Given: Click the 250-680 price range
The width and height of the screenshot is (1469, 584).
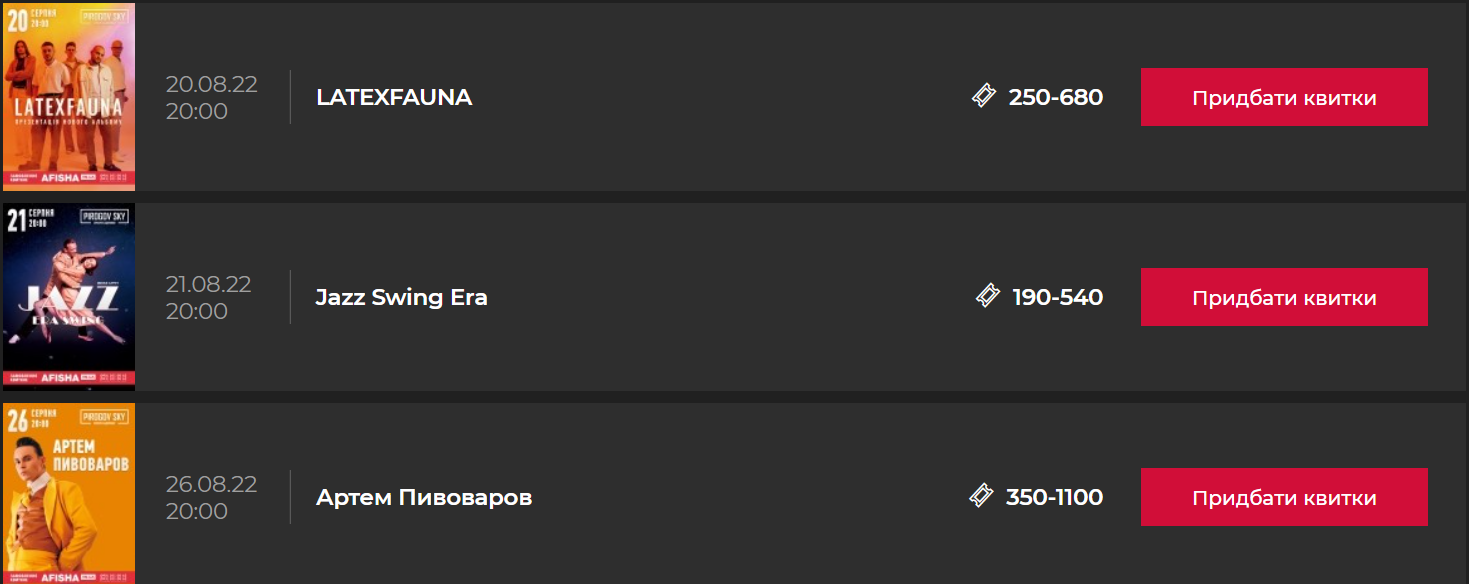Looking at the screenshot, I should coord(1056,97).
